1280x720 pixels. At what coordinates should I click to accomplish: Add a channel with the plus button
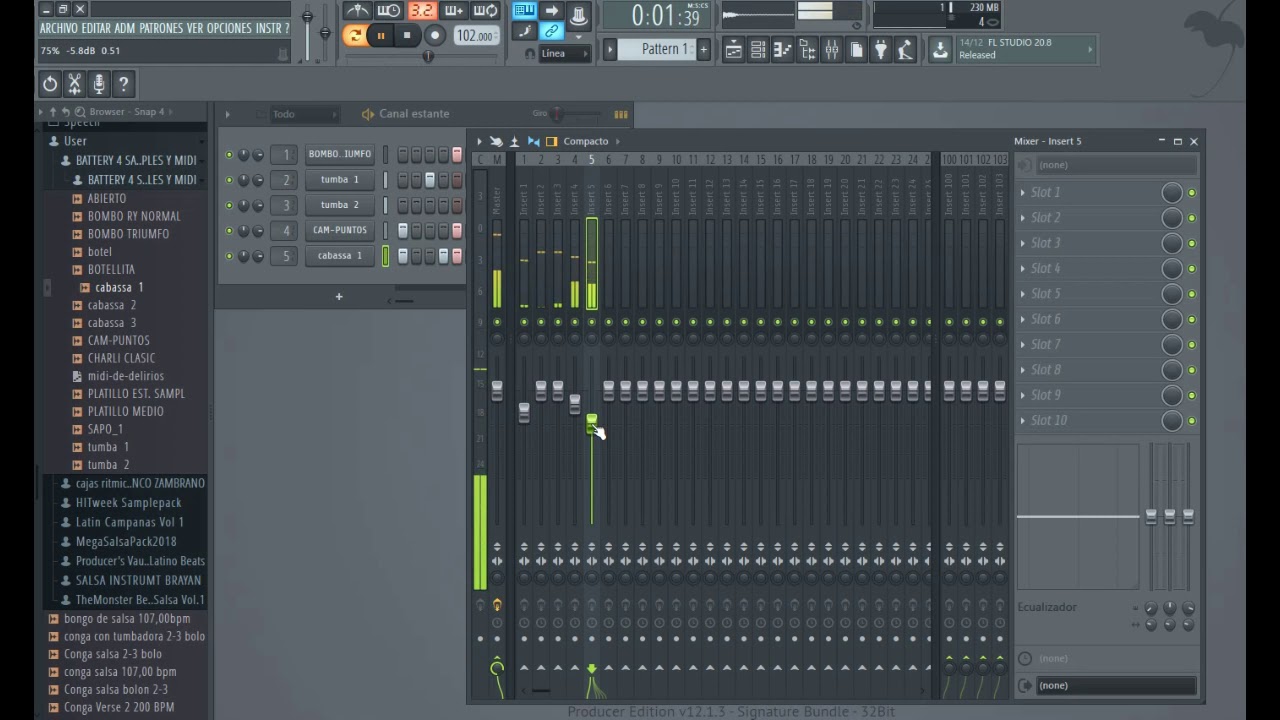tap(339, 297)
